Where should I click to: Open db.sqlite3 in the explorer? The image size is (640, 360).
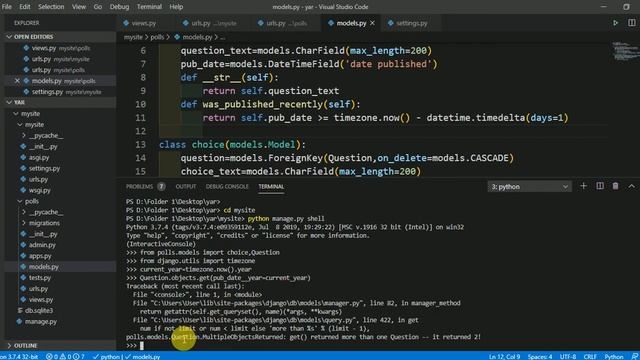[x=39, y=311]
